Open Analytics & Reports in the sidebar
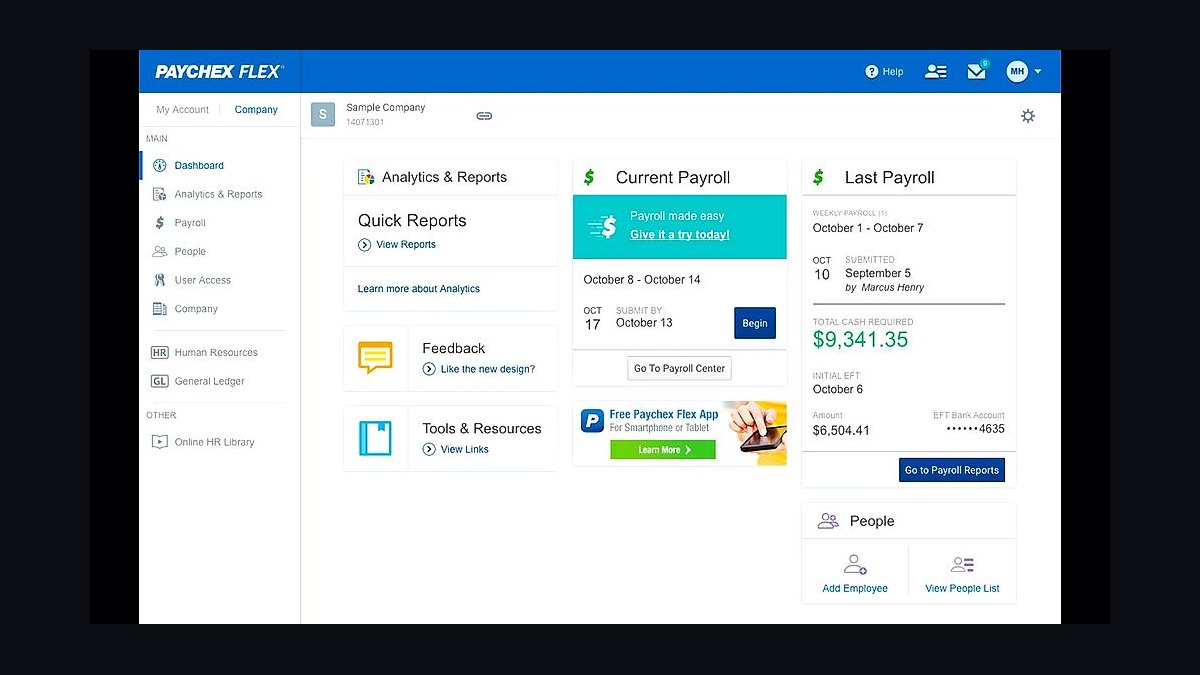Viewport: 1200px width, 675px height. point(220,194)
